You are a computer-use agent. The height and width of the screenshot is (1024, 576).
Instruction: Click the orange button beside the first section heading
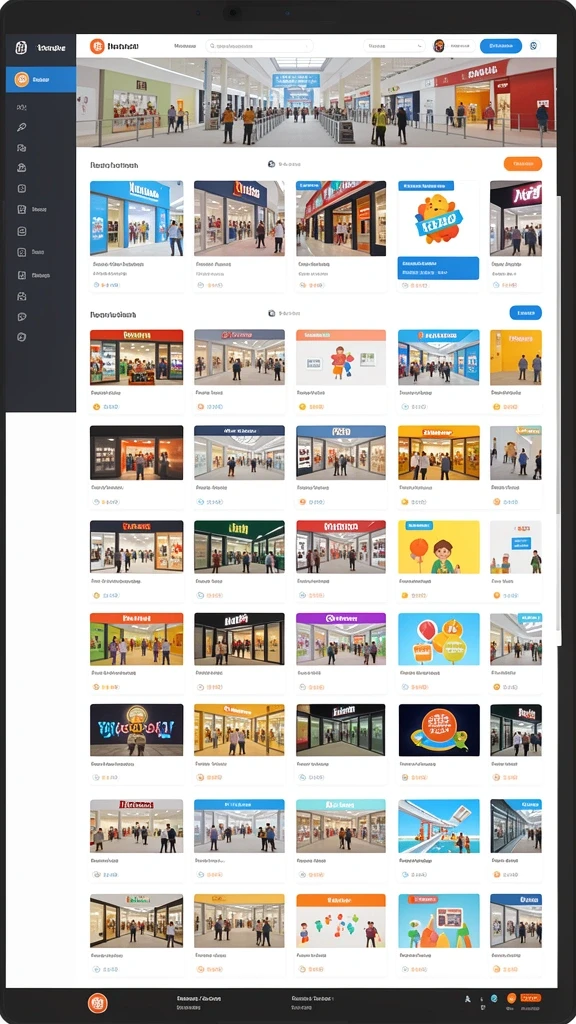point(523,164)
